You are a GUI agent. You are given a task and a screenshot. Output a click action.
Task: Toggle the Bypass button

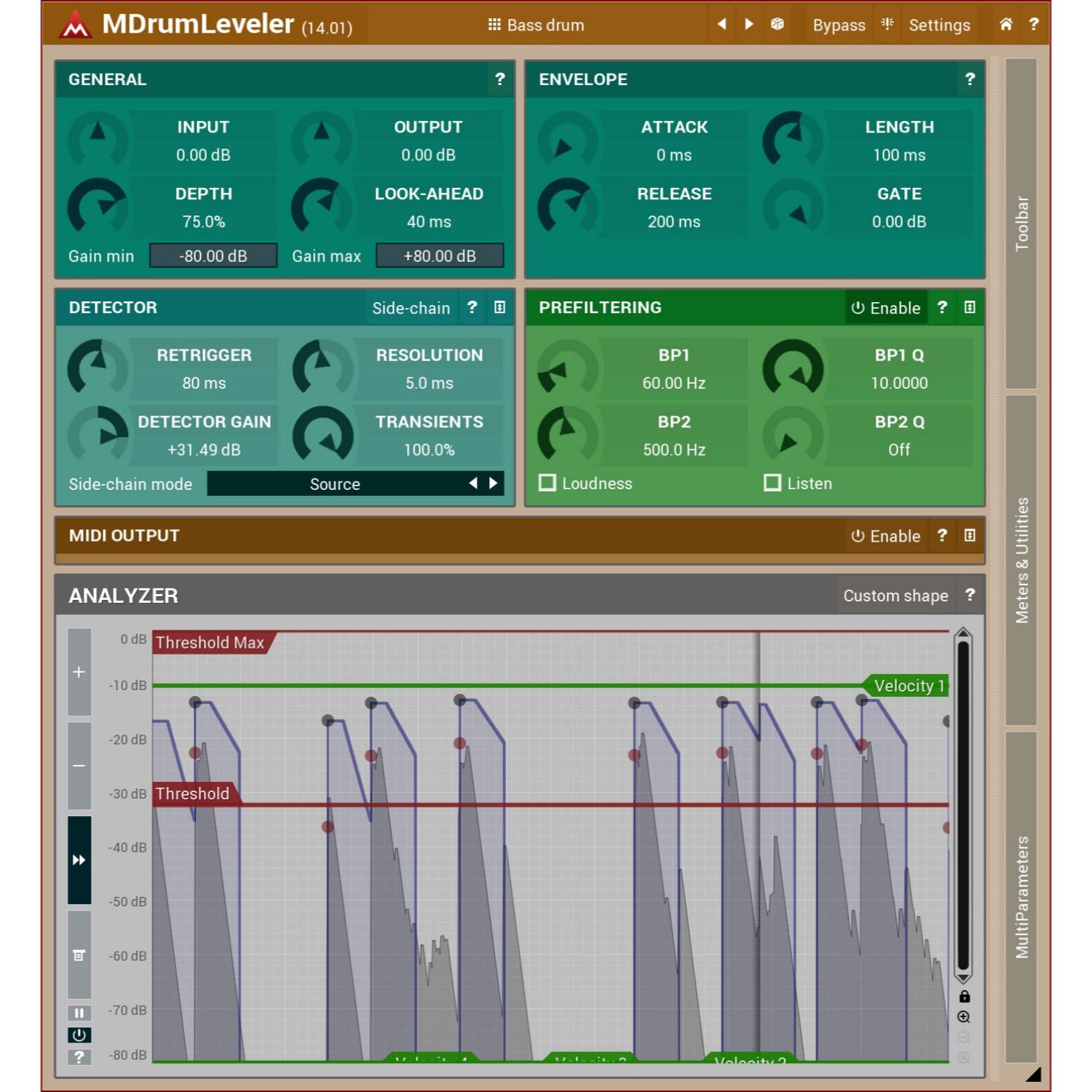(x=839, y=25)
